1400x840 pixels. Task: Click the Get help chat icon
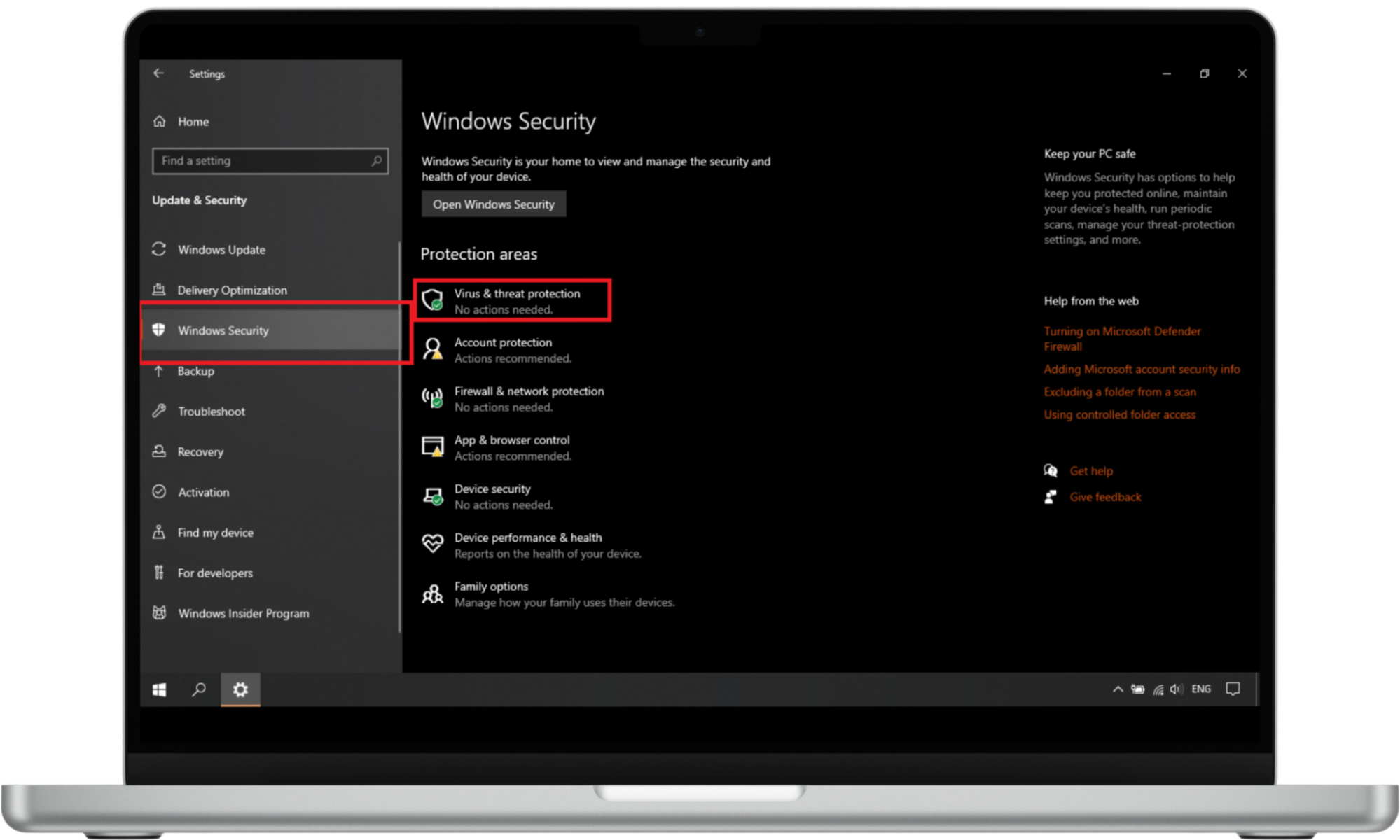tap(1051, 470)
